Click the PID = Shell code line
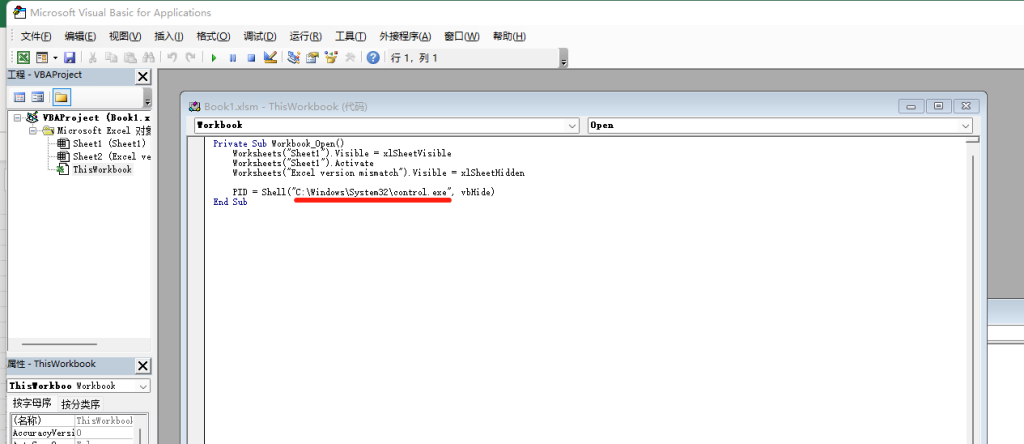 (364, 193)
